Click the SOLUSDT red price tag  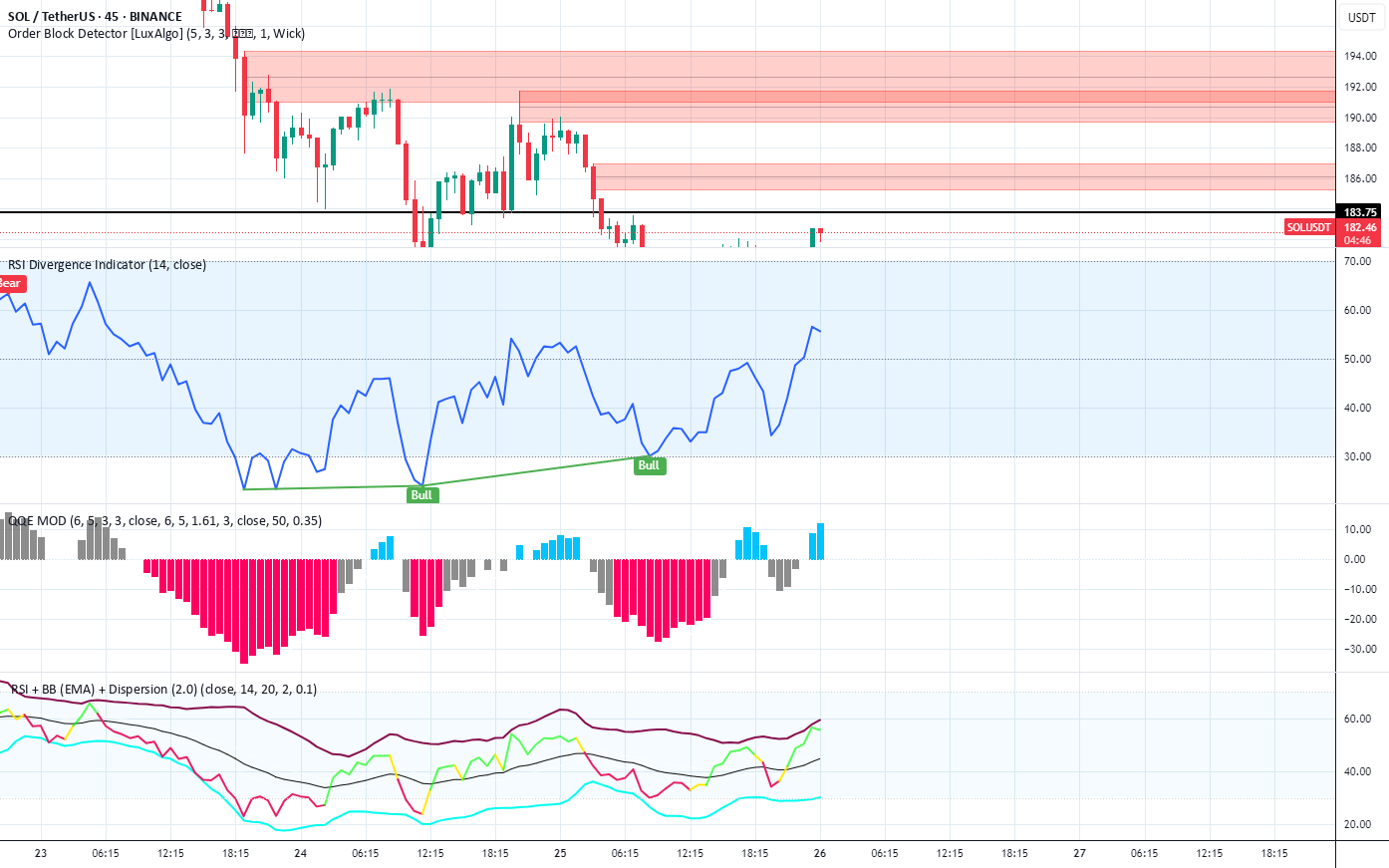pos(1308,228)
